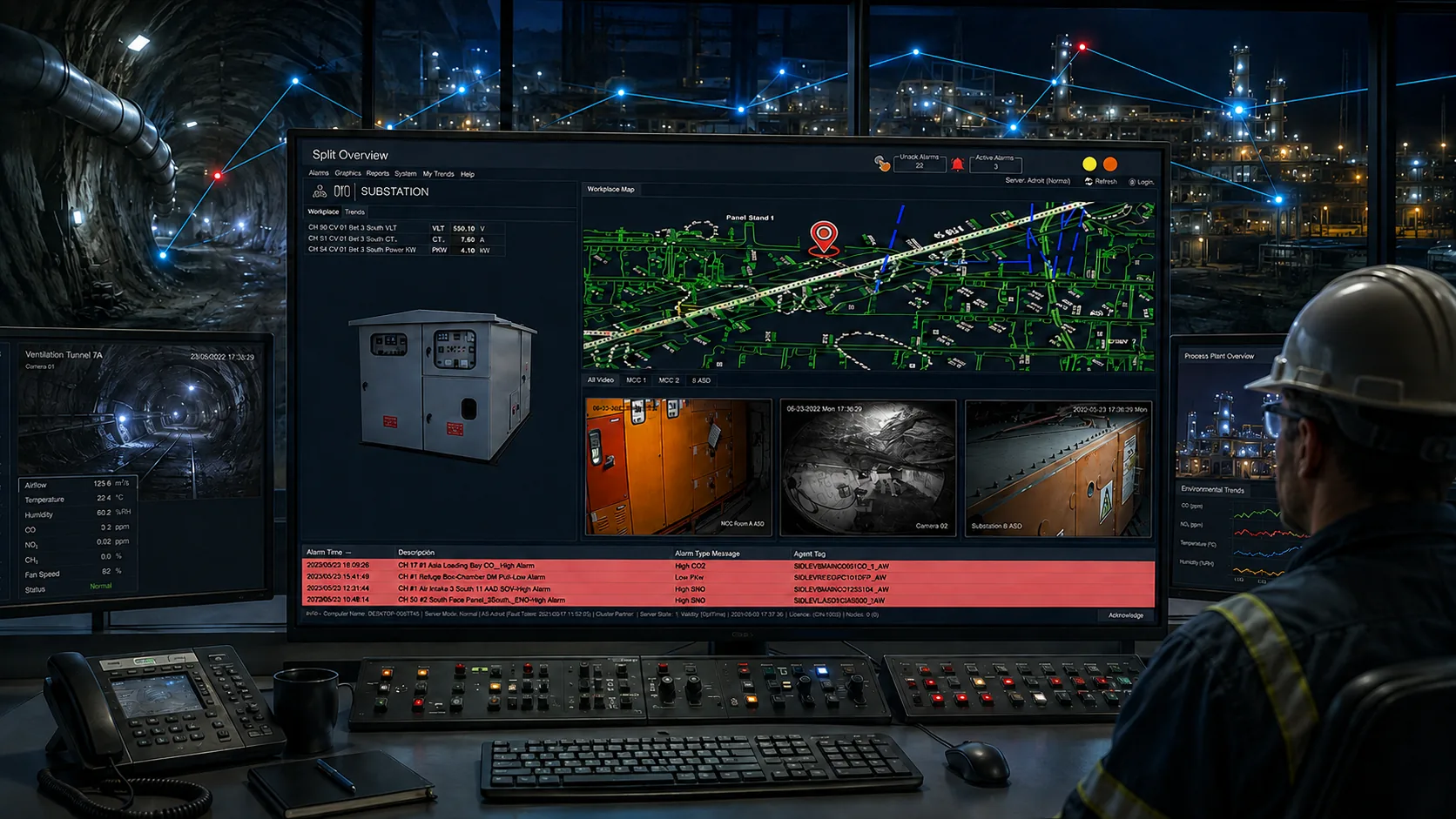Click the Low PKw alarm type cell

coord(689,577)
